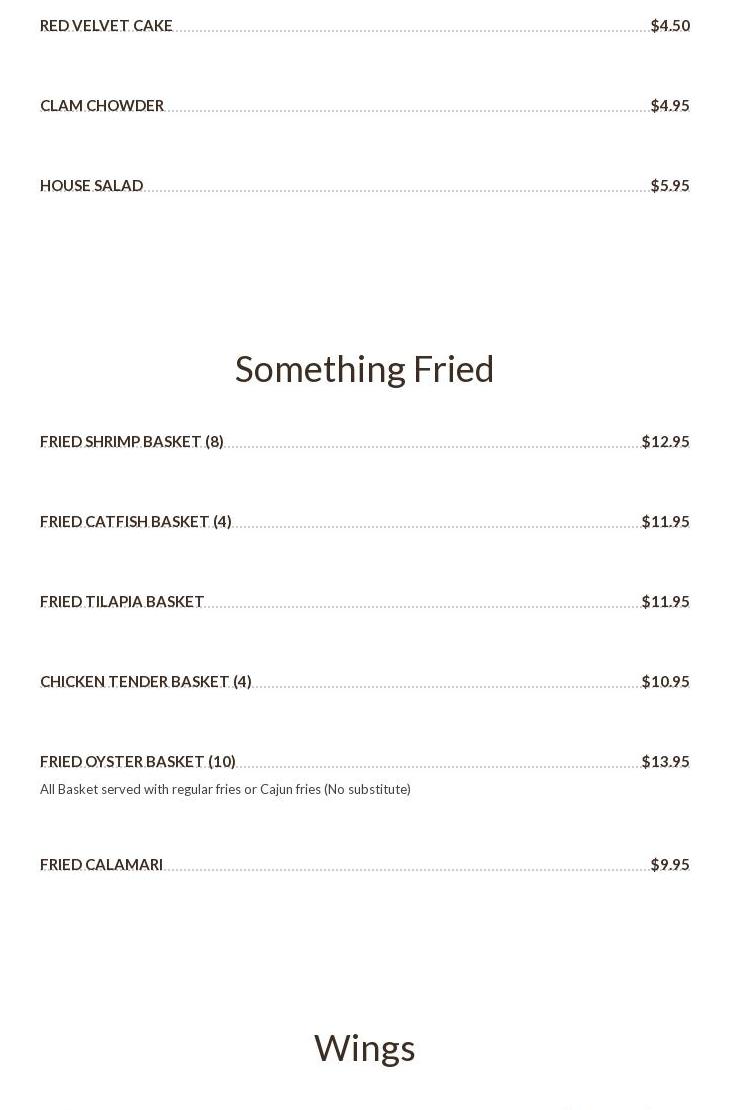Viewport: 730px width, 1110px height.
Task: Click the $13.95 Fried Oyster Basket price
Action: click(x=666, y=762)
